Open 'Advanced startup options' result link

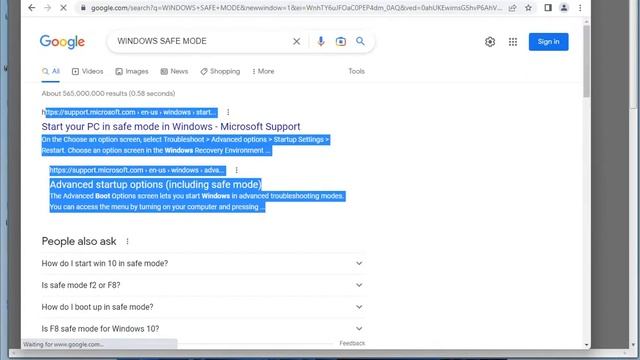155,184
